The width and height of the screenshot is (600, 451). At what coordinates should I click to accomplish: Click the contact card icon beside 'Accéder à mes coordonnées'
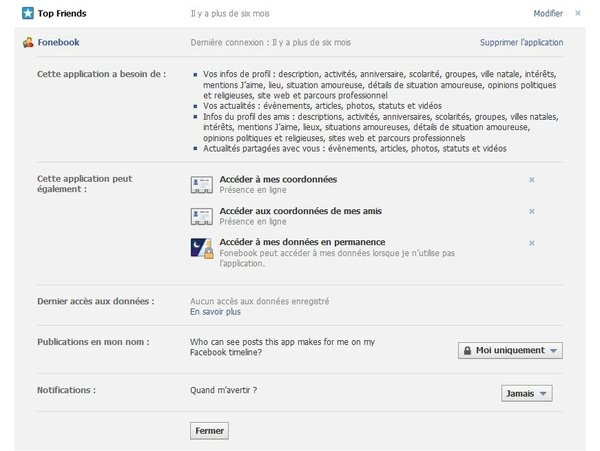[x=202, y=185]
